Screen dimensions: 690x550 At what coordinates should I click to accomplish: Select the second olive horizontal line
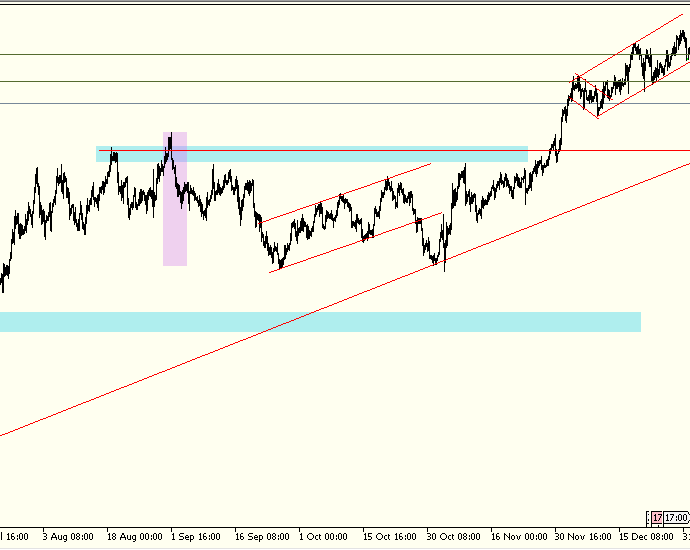coord(345,81)
